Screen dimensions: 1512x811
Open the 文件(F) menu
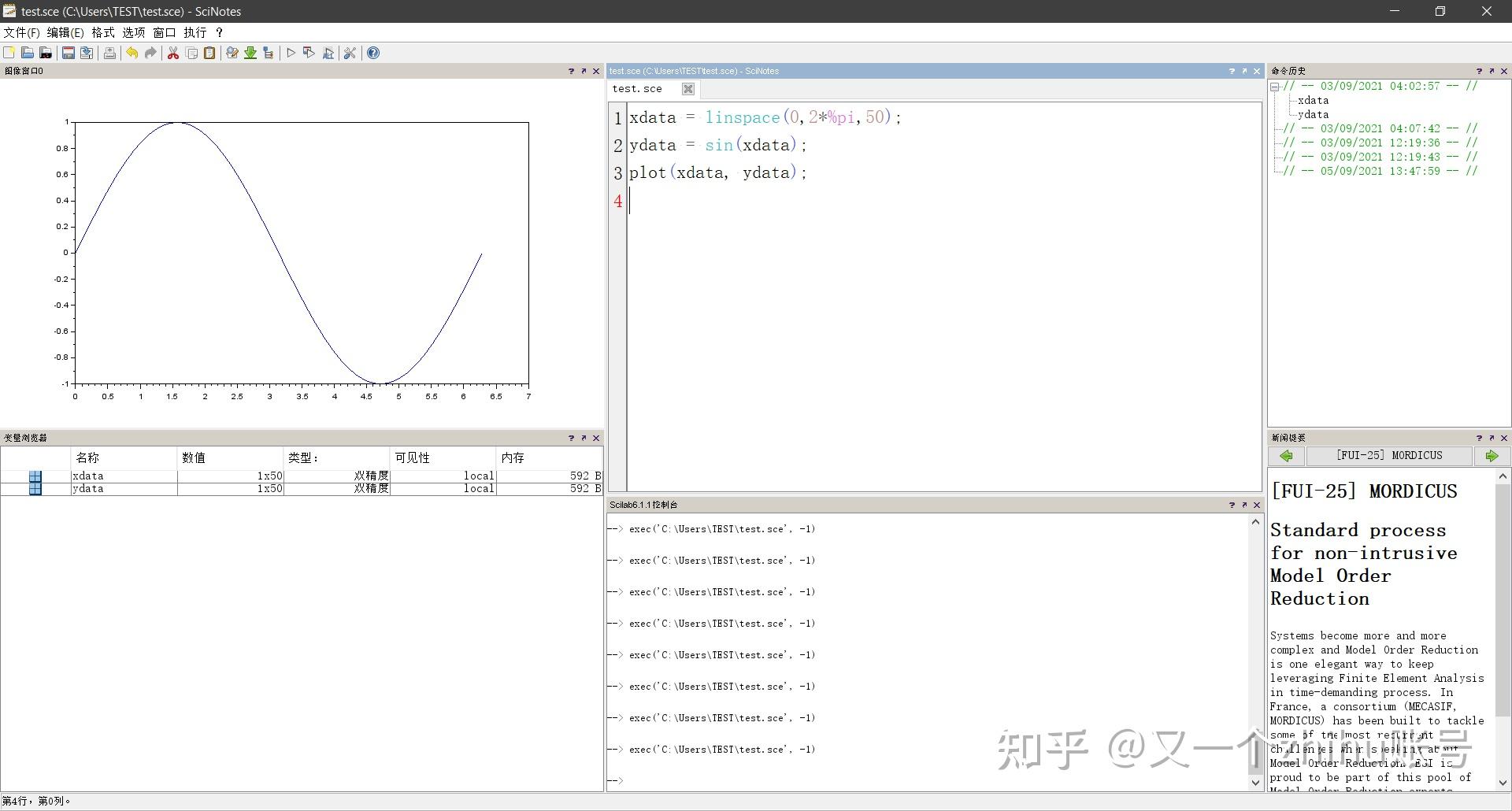click(21, 32)
